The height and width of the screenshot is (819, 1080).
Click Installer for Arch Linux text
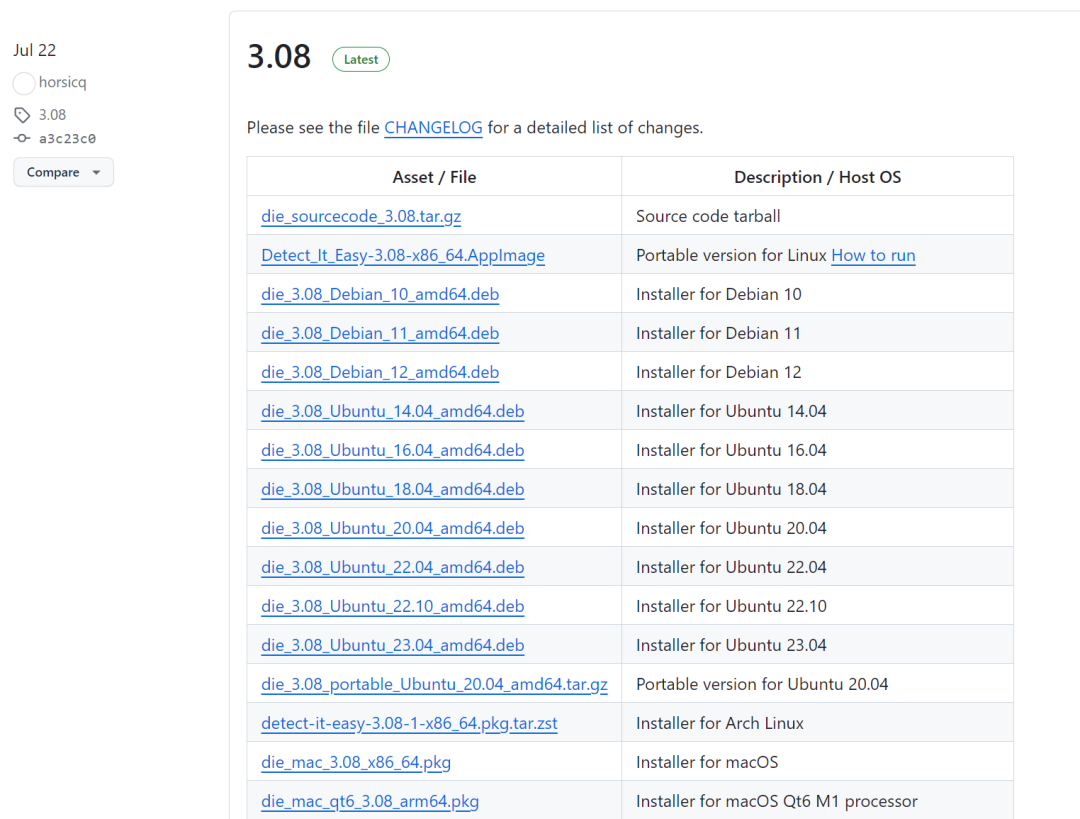tap(720, 723)
